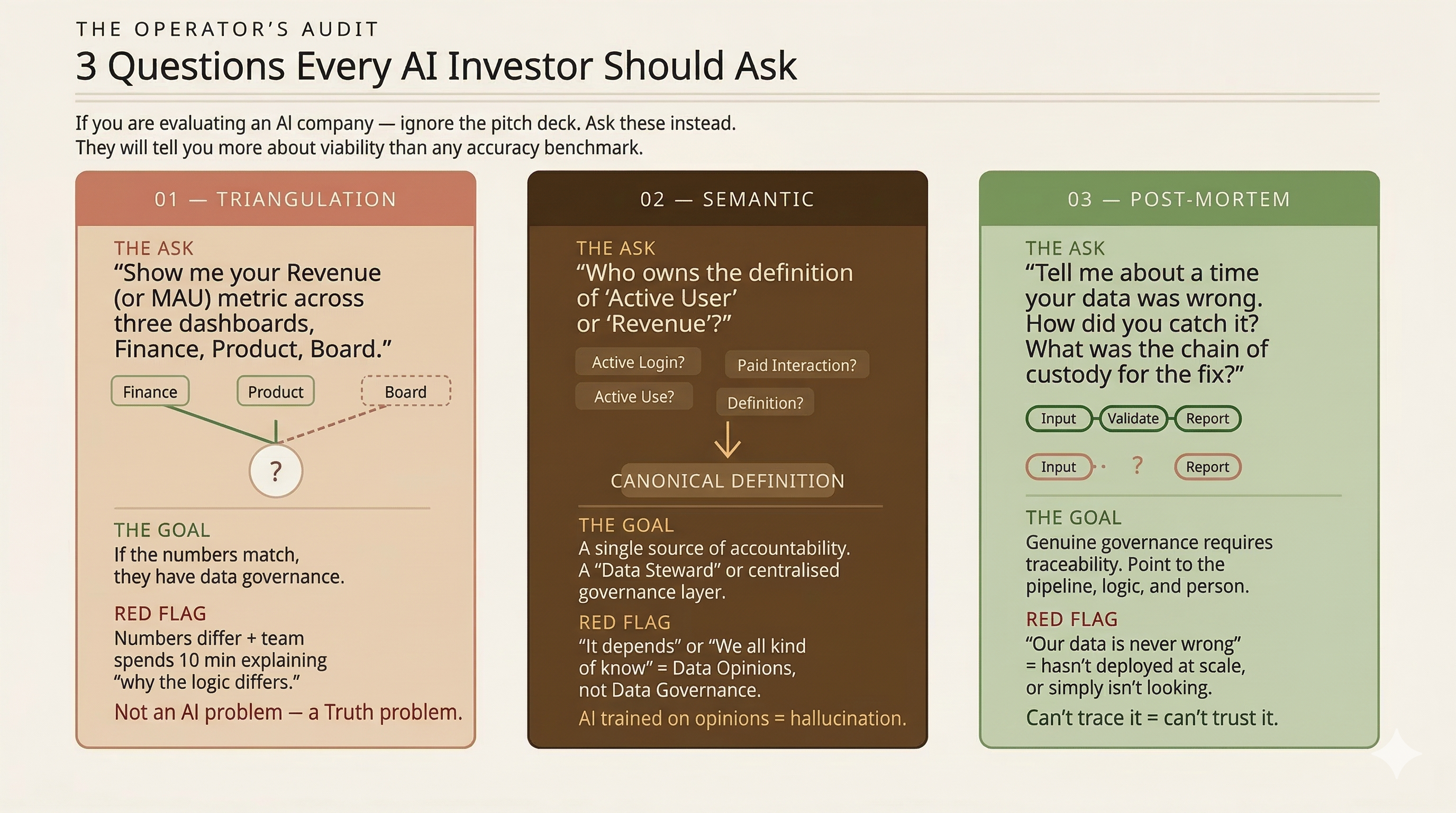1456x813 pixels.
Task: Select the Finance dashboard box
Action: [x=150, y=391]
